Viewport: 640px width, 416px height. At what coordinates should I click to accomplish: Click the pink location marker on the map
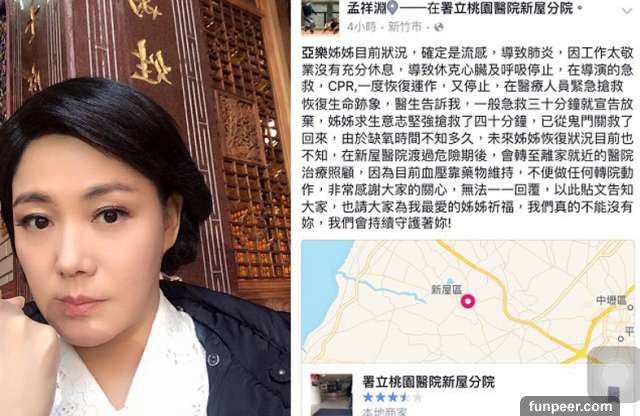[x=468, y=301]
